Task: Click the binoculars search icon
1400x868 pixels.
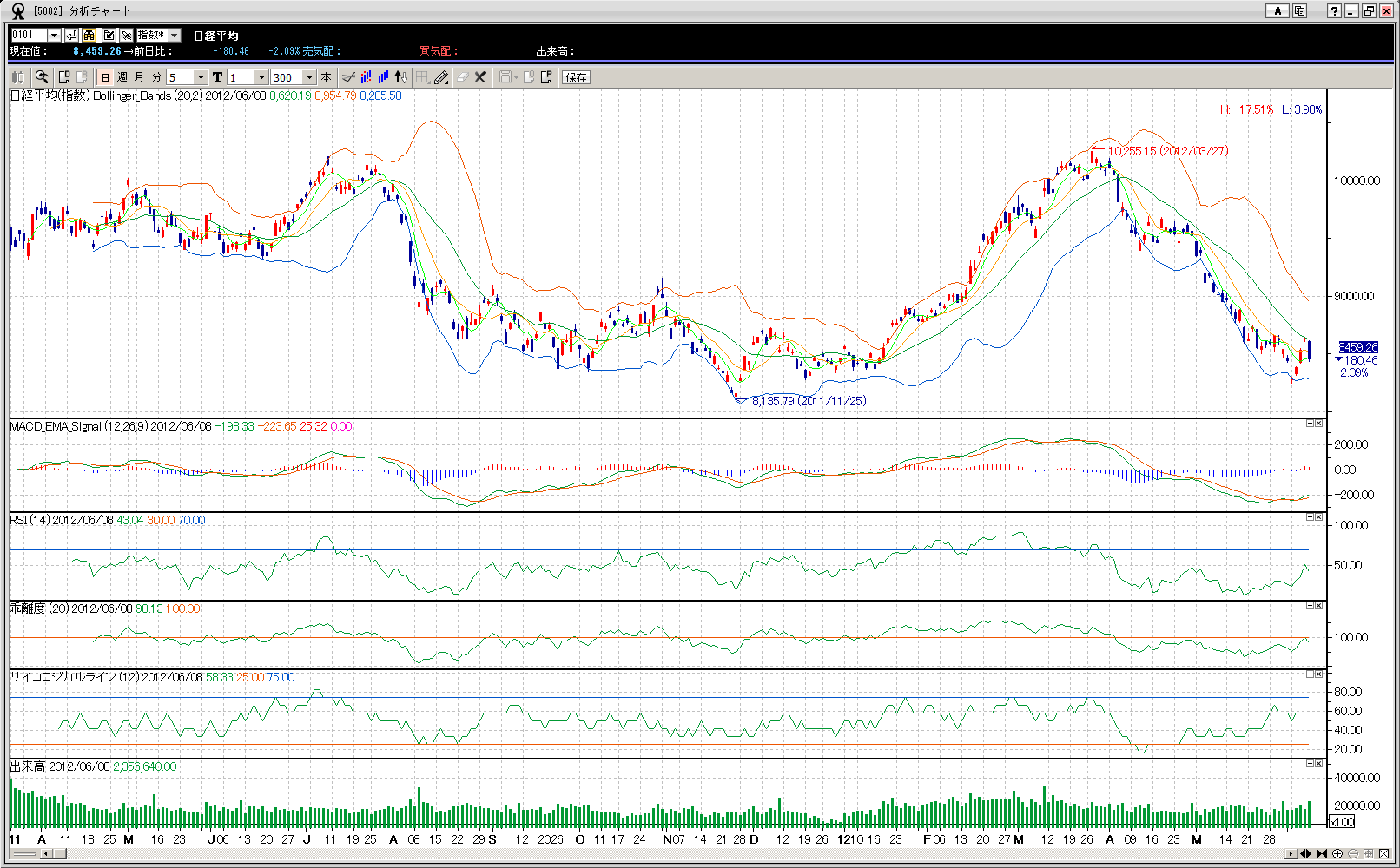Action: (89, 35)
